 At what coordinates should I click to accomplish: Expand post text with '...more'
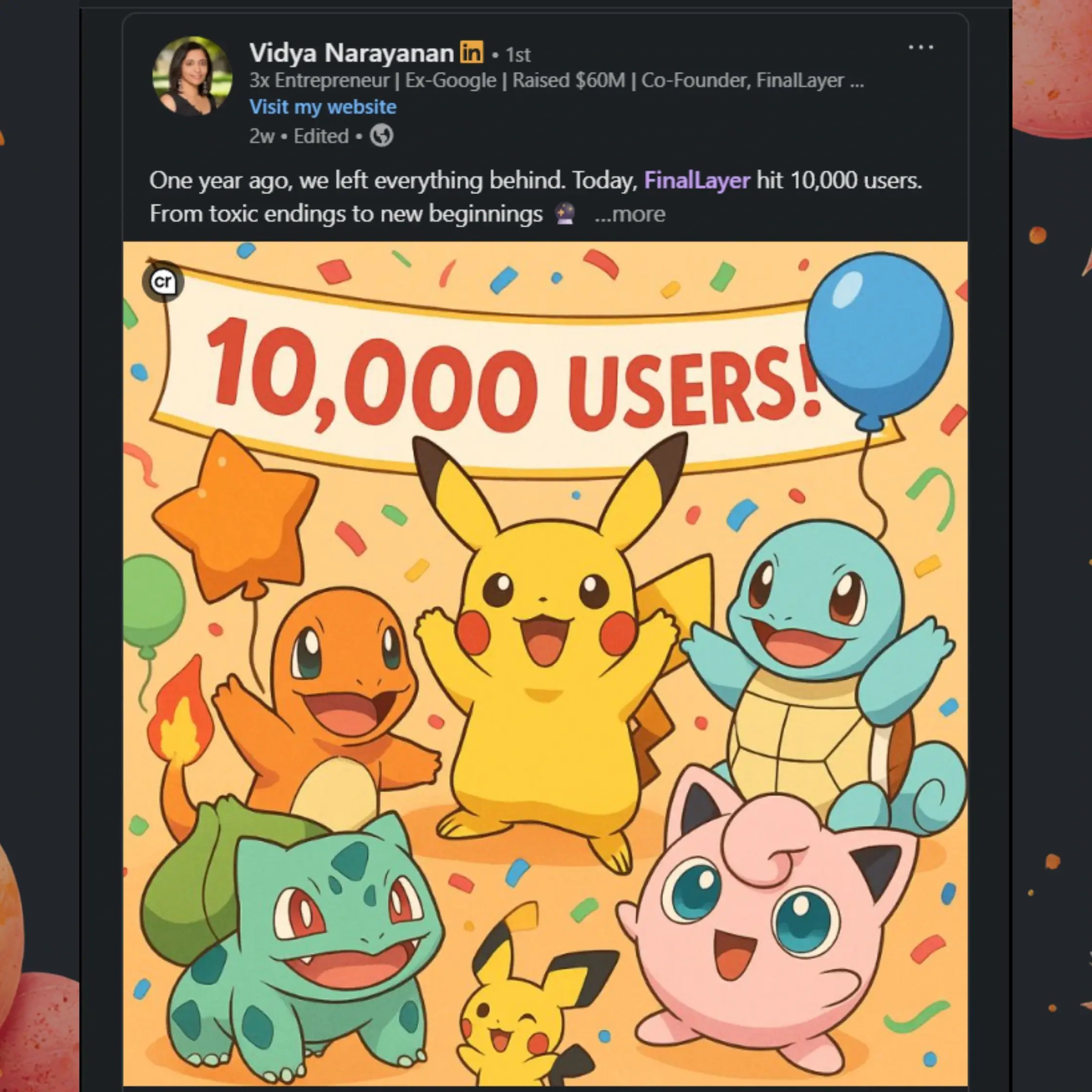[x=630, y=214]
